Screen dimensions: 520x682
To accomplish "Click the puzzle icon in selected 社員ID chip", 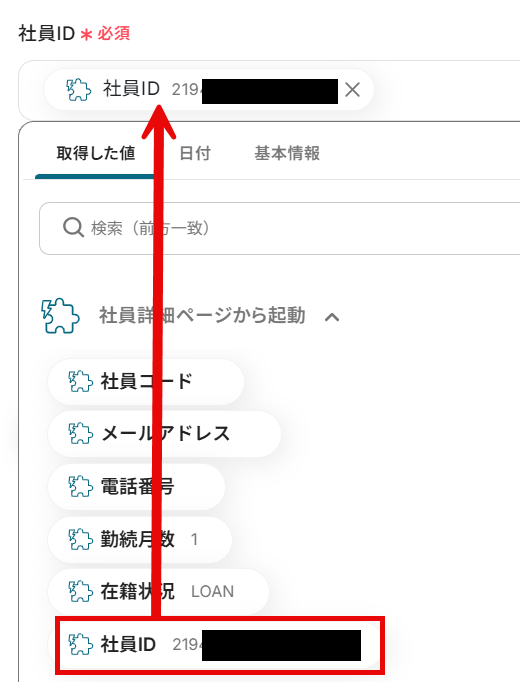I will click(x=79, y=90).
